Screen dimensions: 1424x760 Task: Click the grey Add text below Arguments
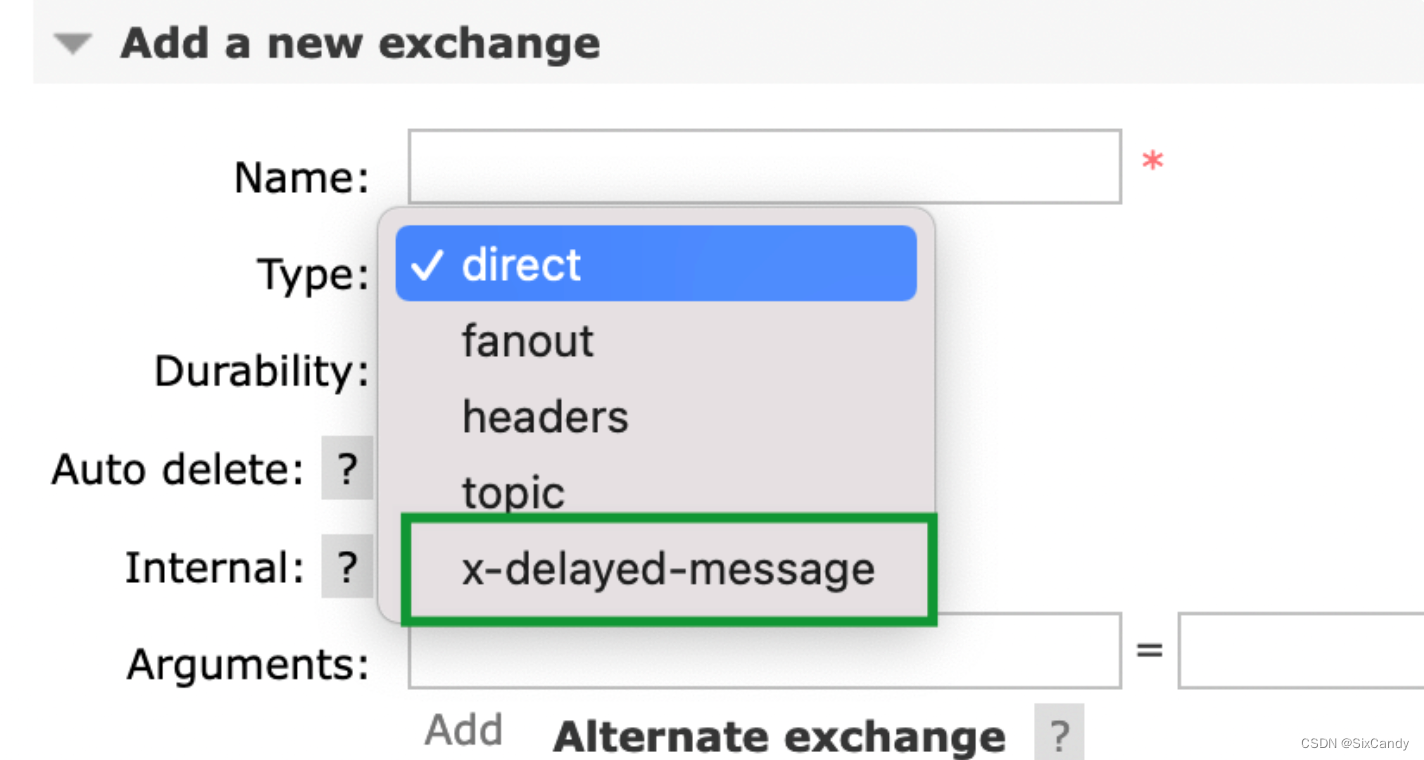click(463, 730)
